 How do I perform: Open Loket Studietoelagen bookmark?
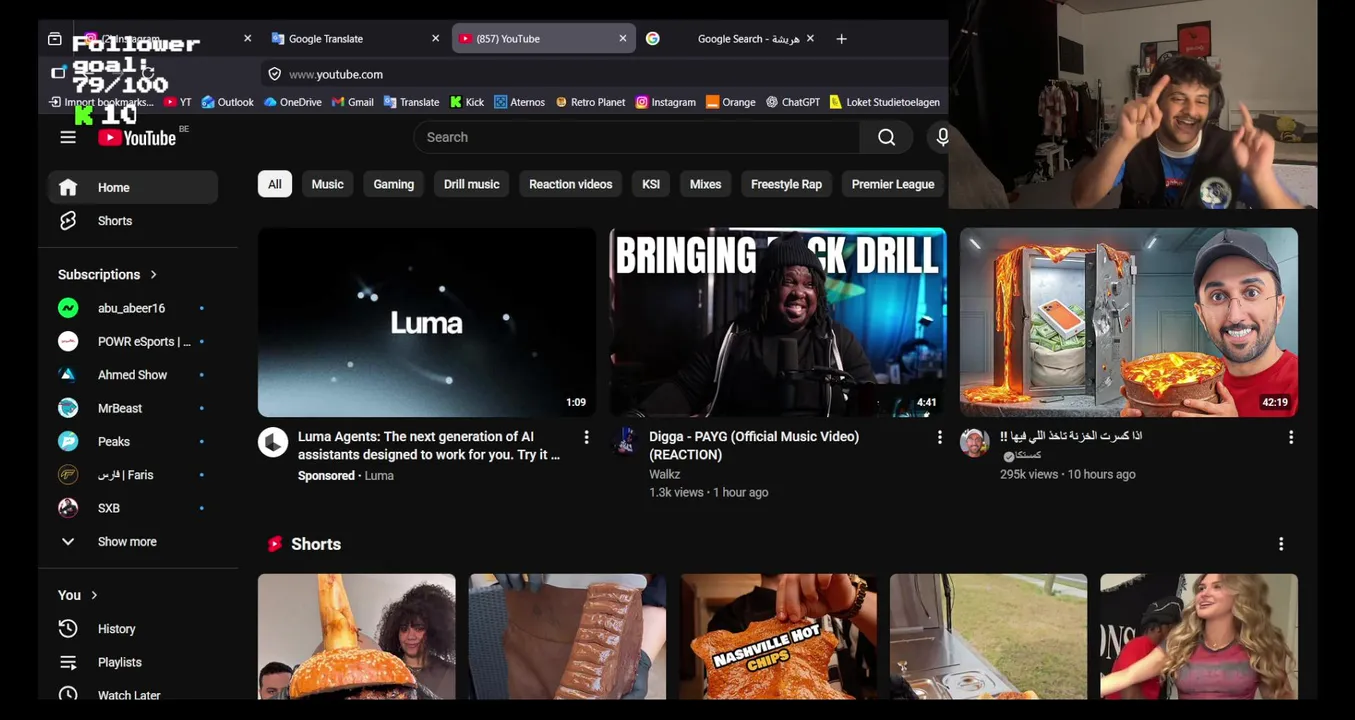(884, 102)
